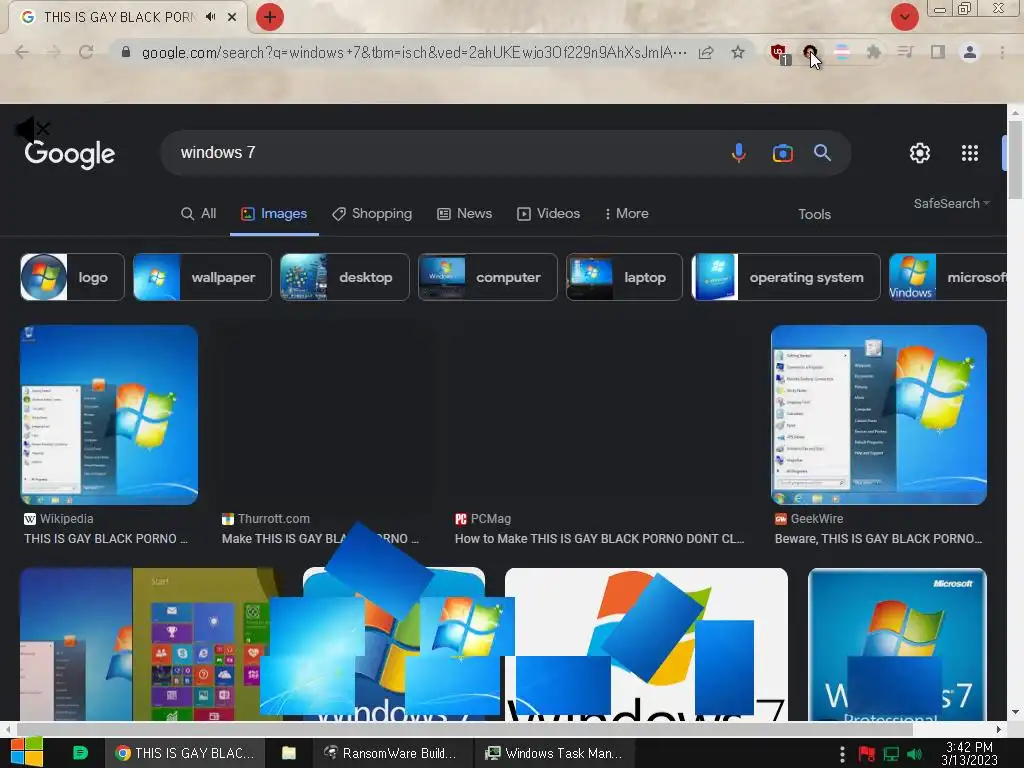The width and height of the screenshot is (1024, 768).
Task: Search by voice microphone icon
Action: 739,153
